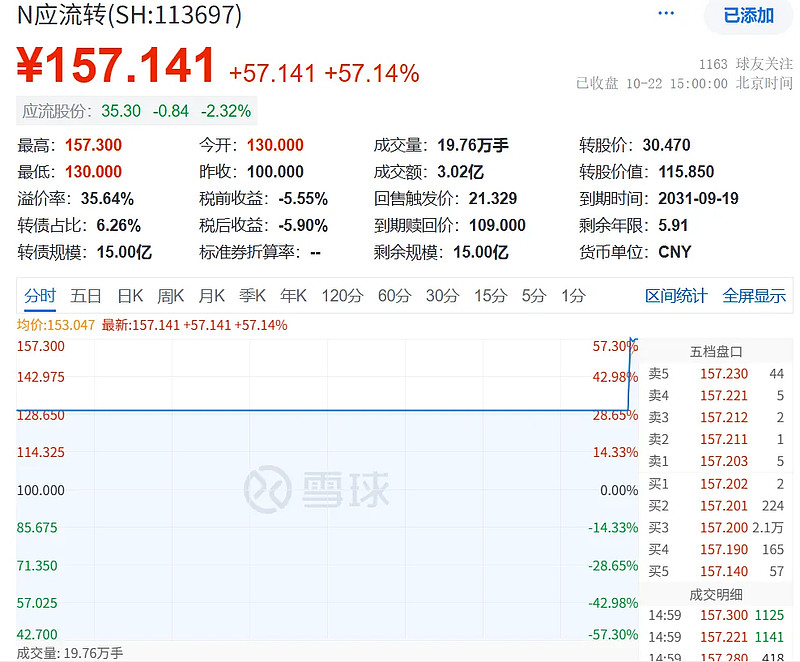The height and width of the screenshot is (662, 800).
Task: Click the latest 157.300 trade in 成交明细
Action: pyautogui.click(x=722, y=616)
